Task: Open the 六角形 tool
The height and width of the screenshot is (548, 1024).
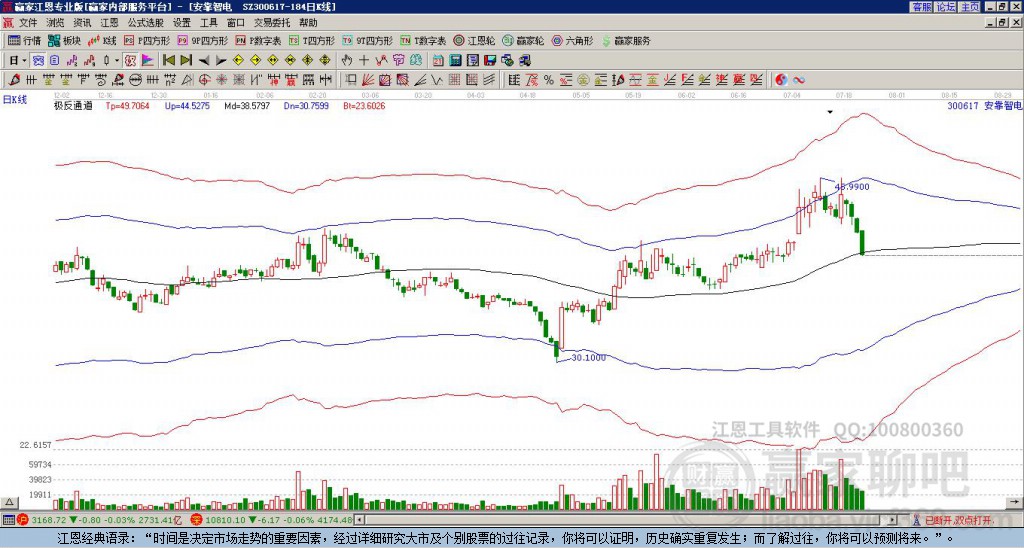Action: tap(573, 40)
